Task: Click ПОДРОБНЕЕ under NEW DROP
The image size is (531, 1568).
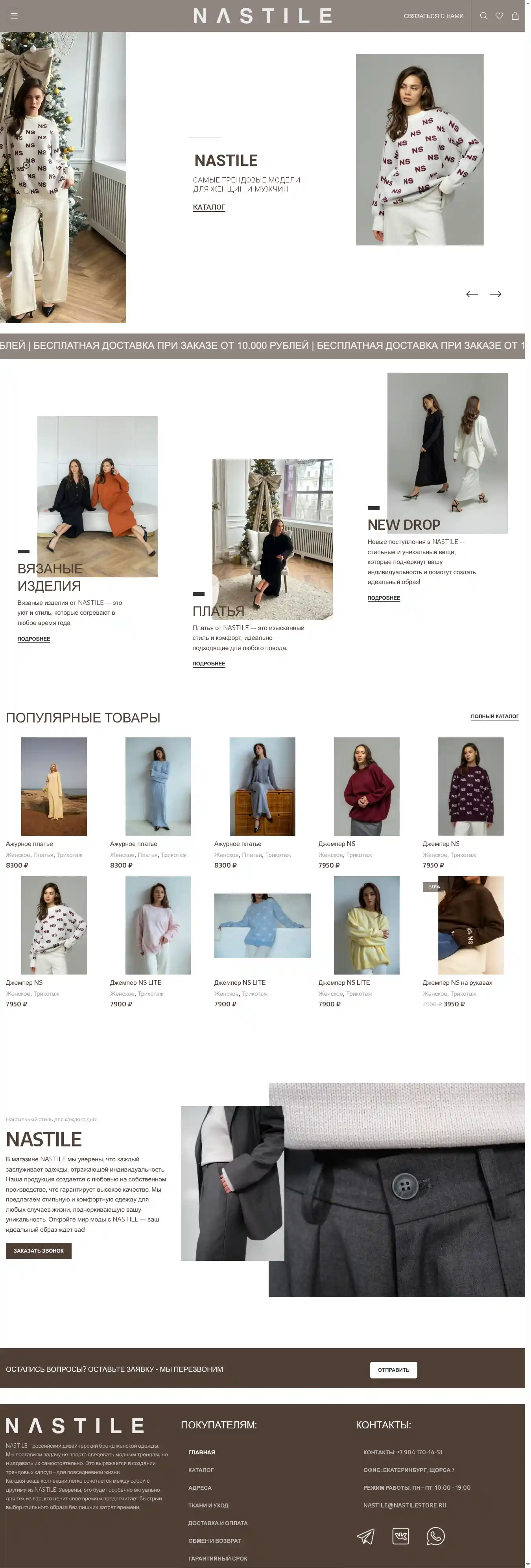Action: 383,598
